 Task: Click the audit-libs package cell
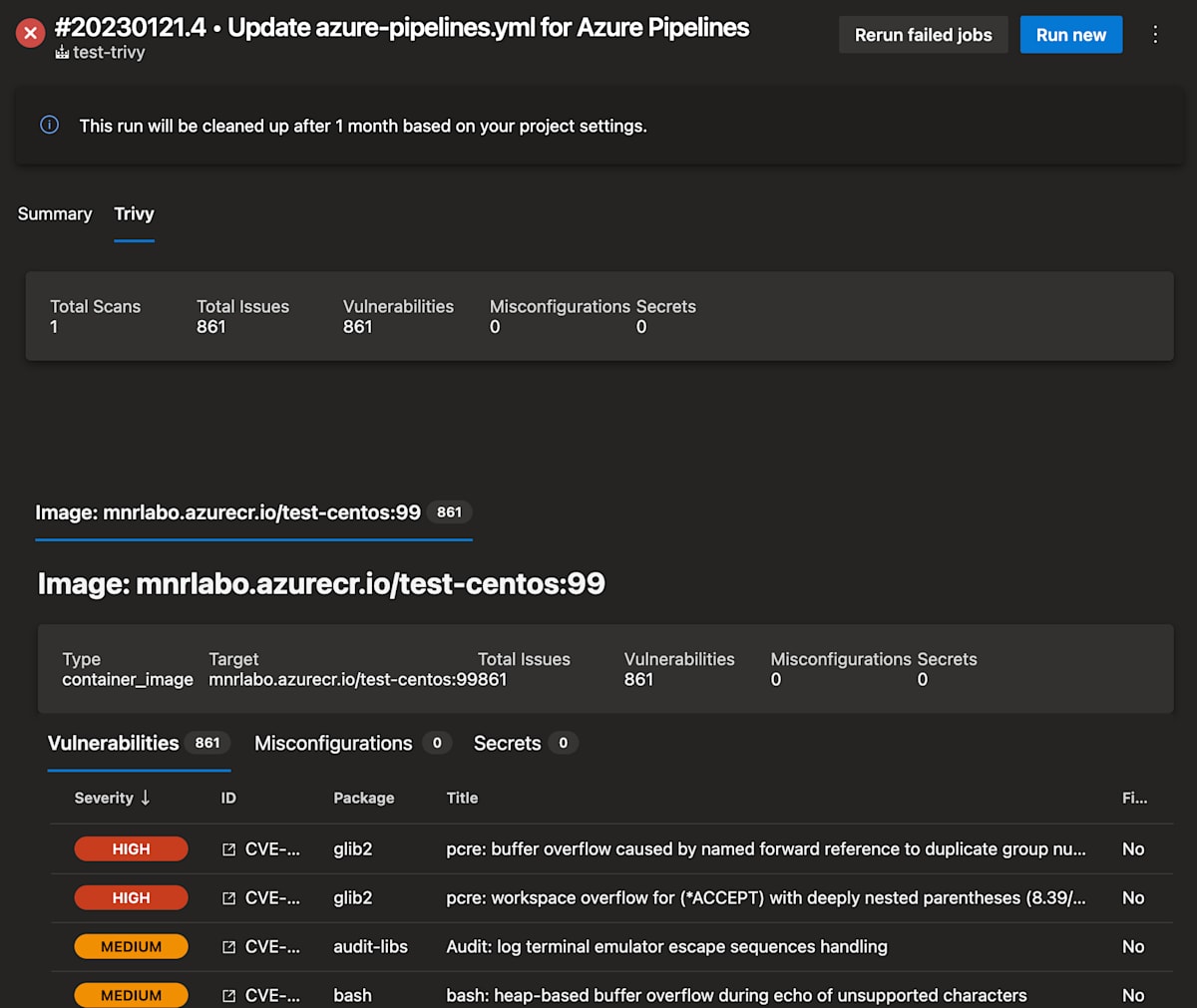click(370, 947)
